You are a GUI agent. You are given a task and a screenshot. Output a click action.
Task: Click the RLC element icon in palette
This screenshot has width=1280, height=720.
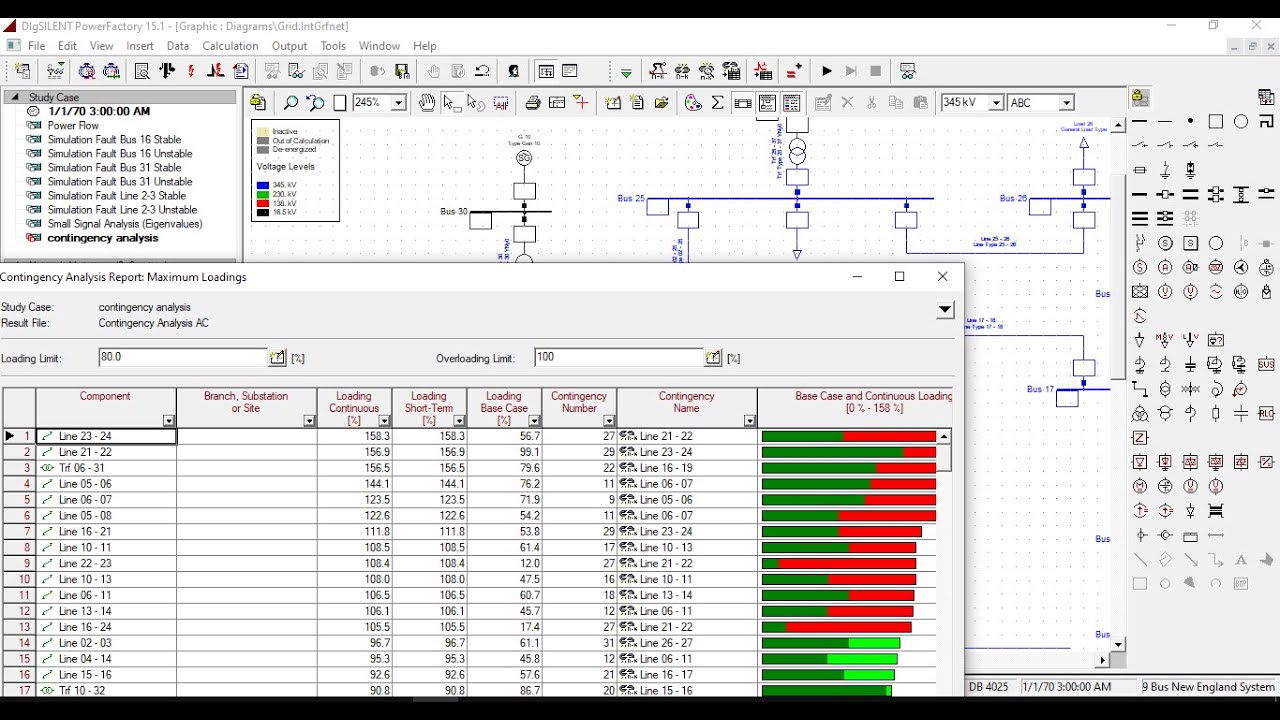pos(1266,414)
